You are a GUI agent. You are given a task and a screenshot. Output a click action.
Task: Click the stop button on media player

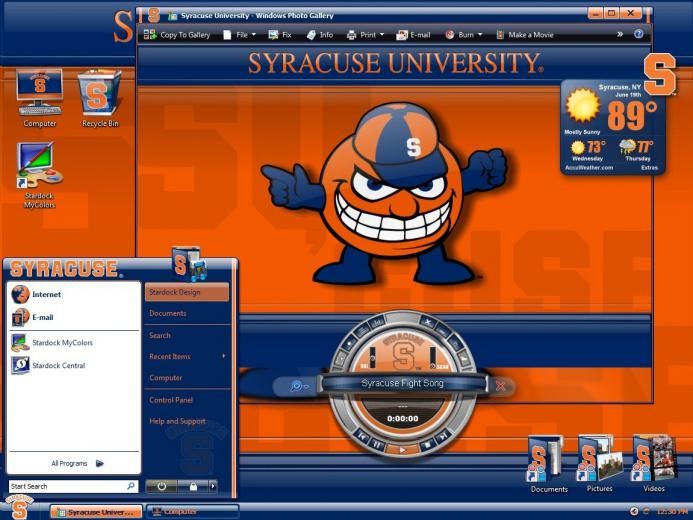coord(426,444)
